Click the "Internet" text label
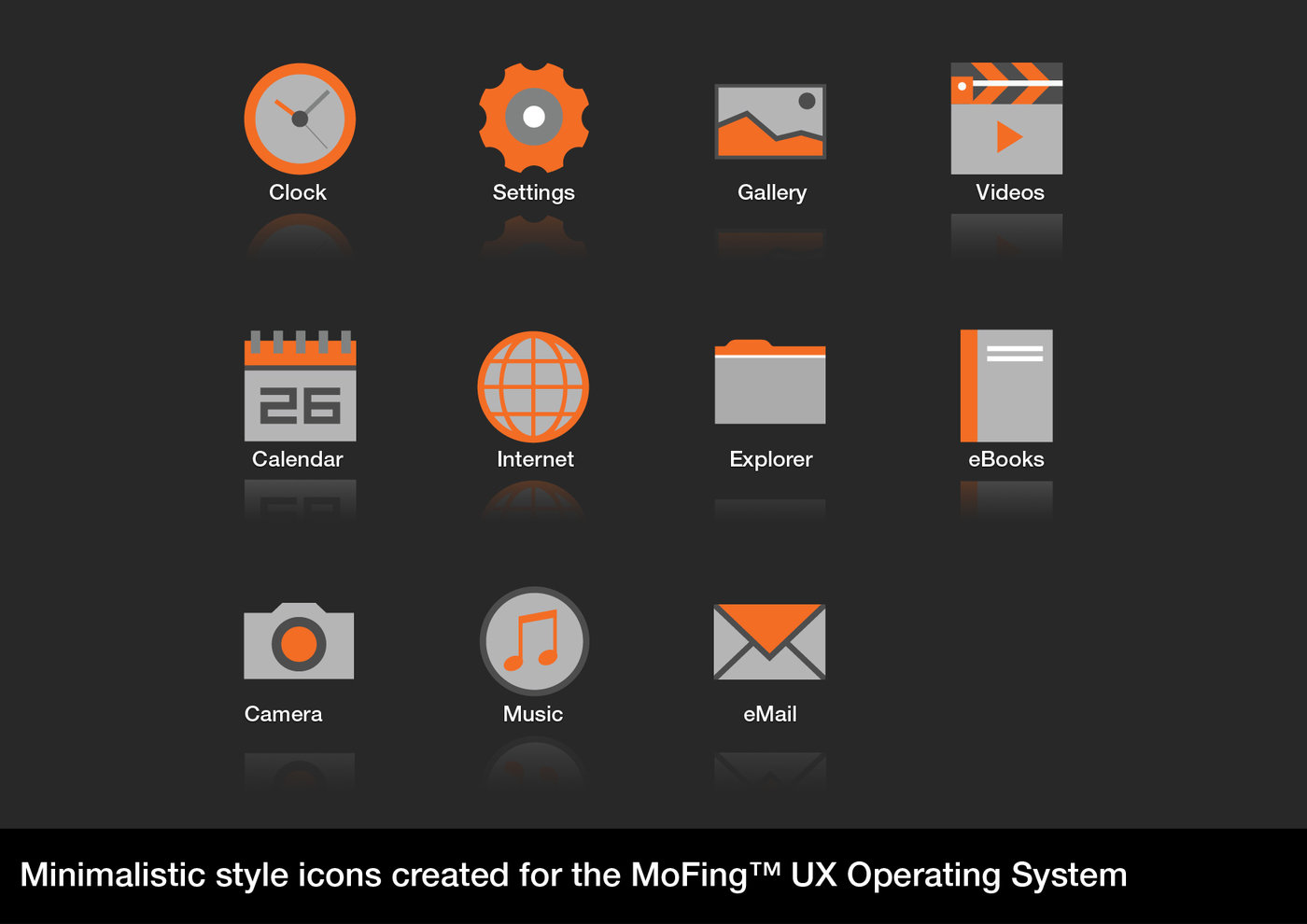The image size is (1307, 924). 535,459
